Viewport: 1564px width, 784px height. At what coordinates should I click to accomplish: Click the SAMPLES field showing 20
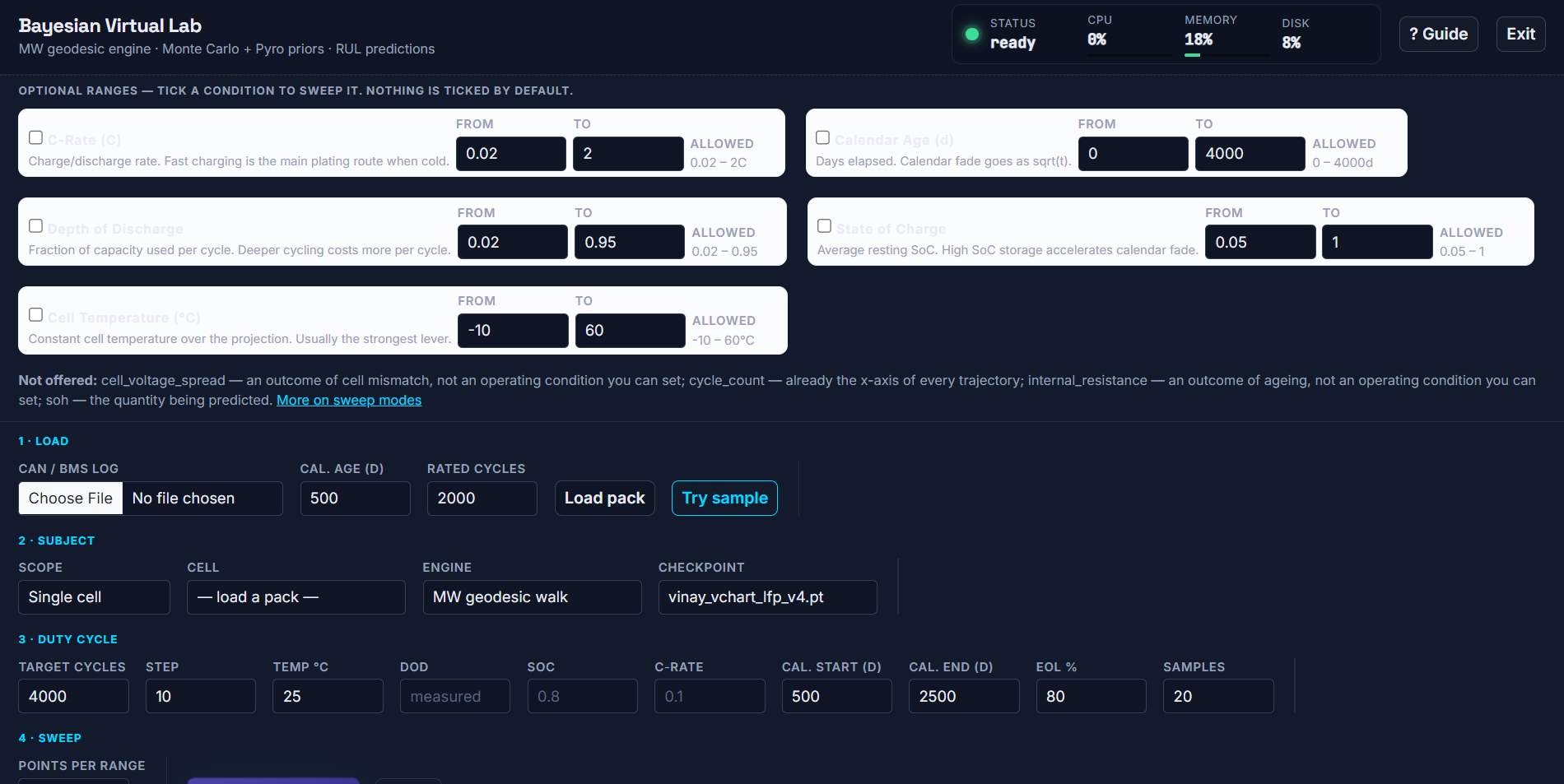click(1218, 697)
